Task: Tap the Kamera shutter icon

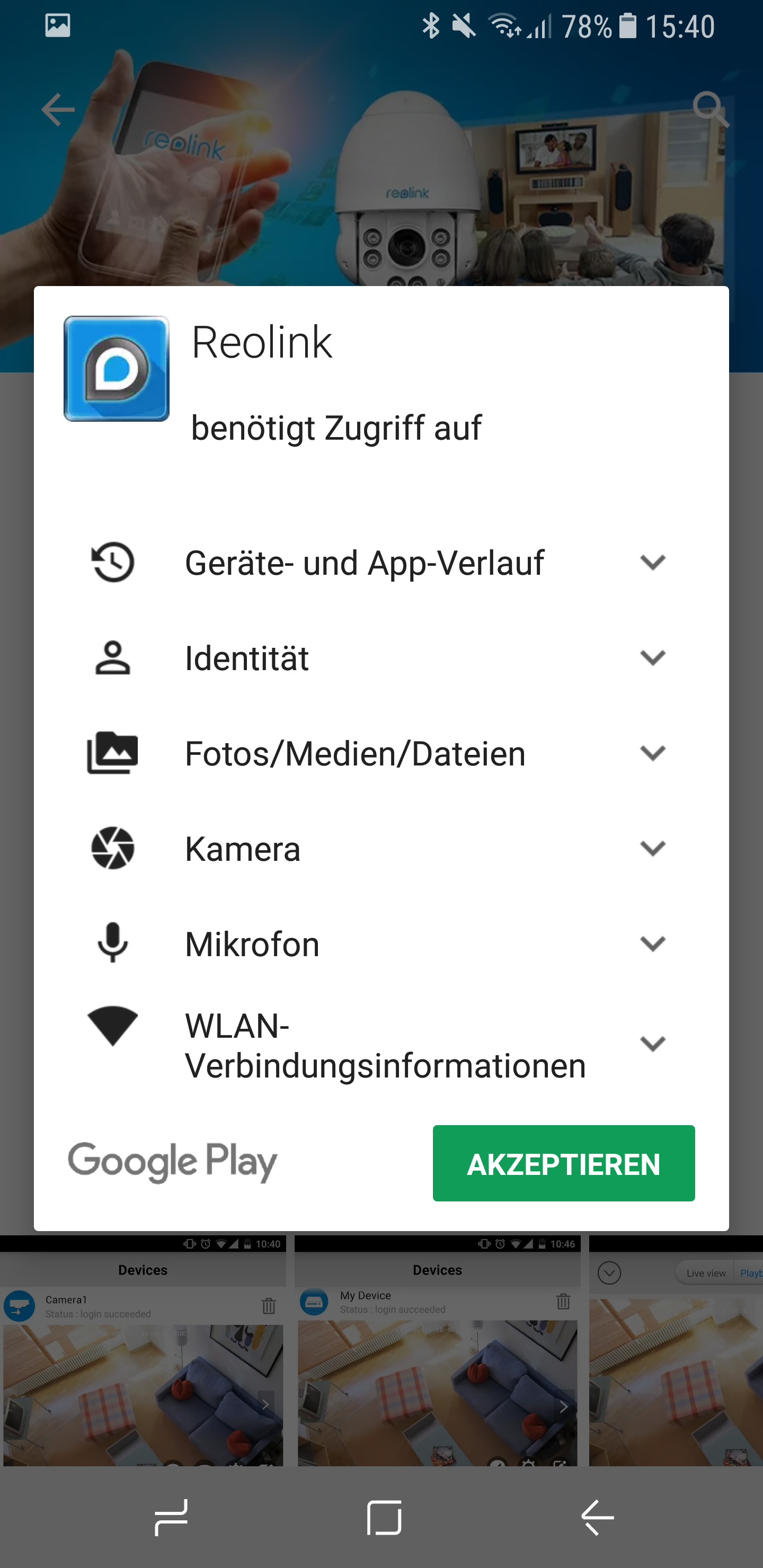Action: click(x=113, y=848)
